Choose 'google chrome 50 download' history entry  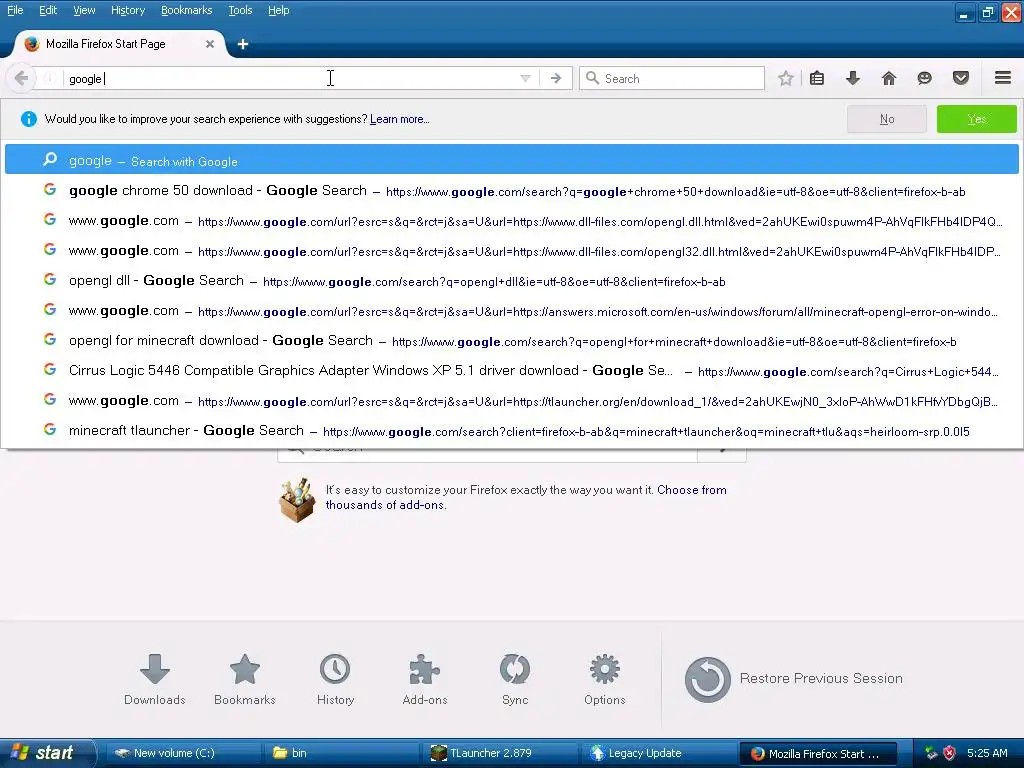511,191
